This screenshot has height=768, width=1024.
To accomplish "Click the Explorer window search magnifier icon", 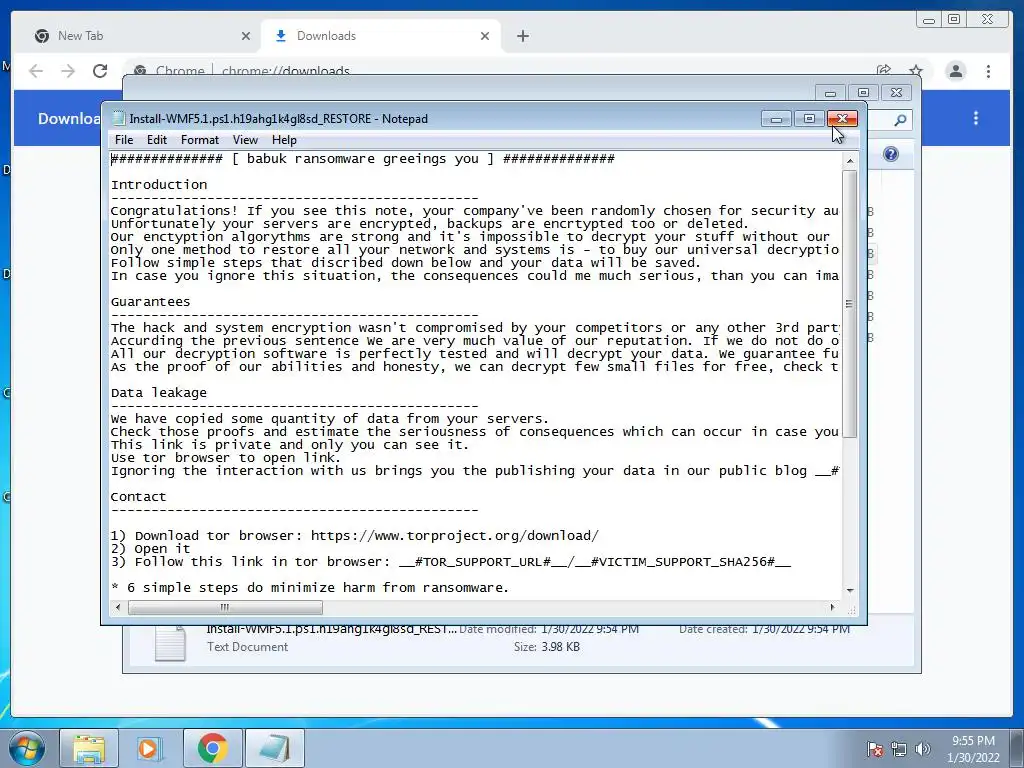I will [x=900, y=120].
